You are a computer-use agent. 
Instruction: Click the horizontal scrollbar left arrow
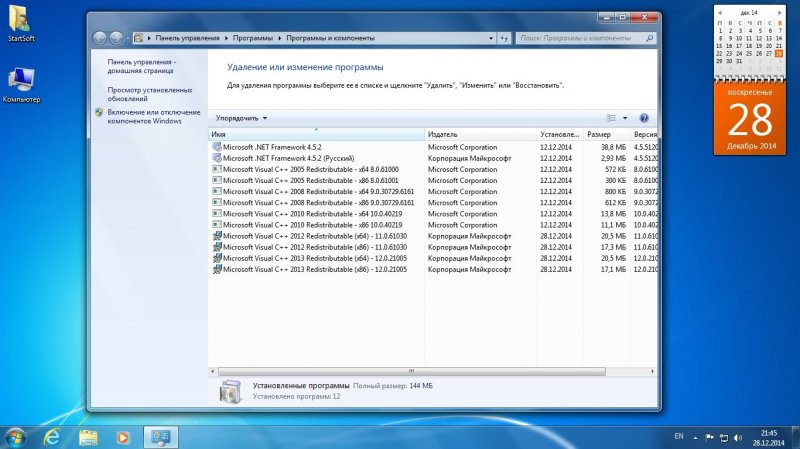[213, 371]
